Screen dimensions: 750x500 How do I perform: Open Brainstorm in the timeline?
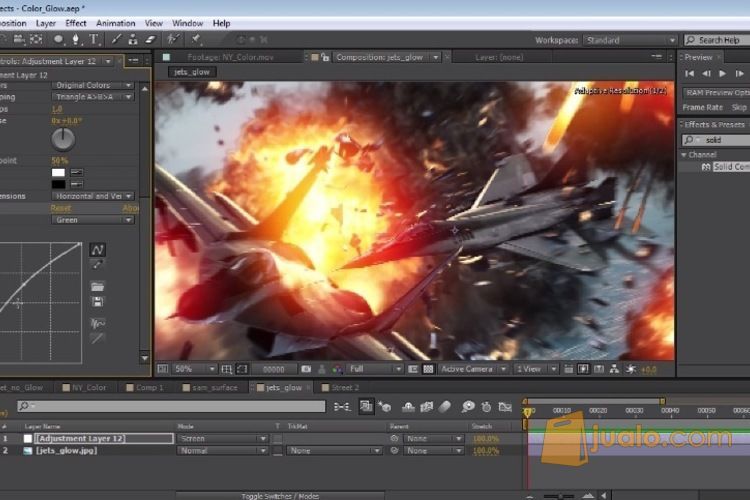[x=468, y=407]
